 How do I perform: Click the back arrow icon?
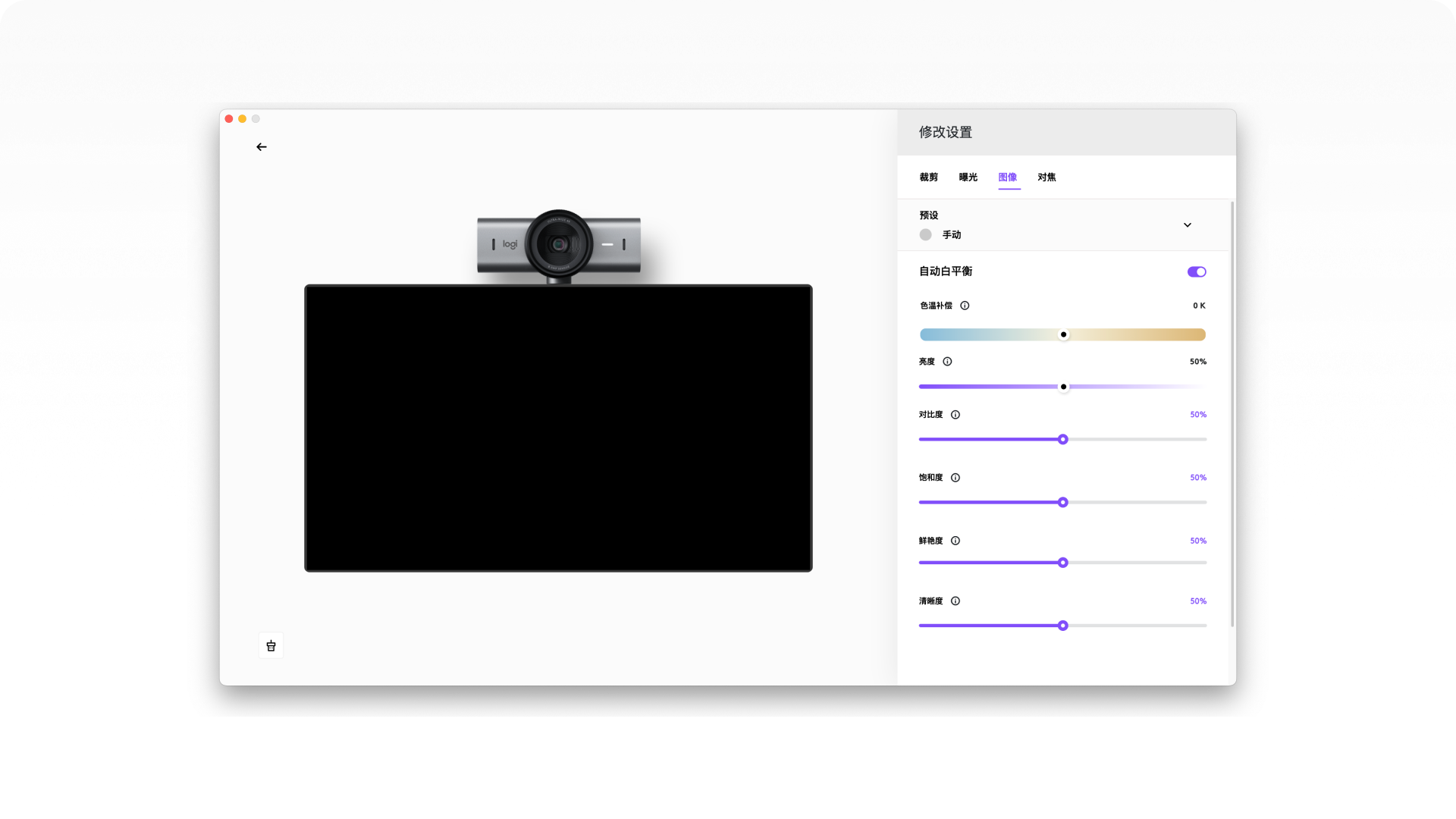click(x=262, y=147)
